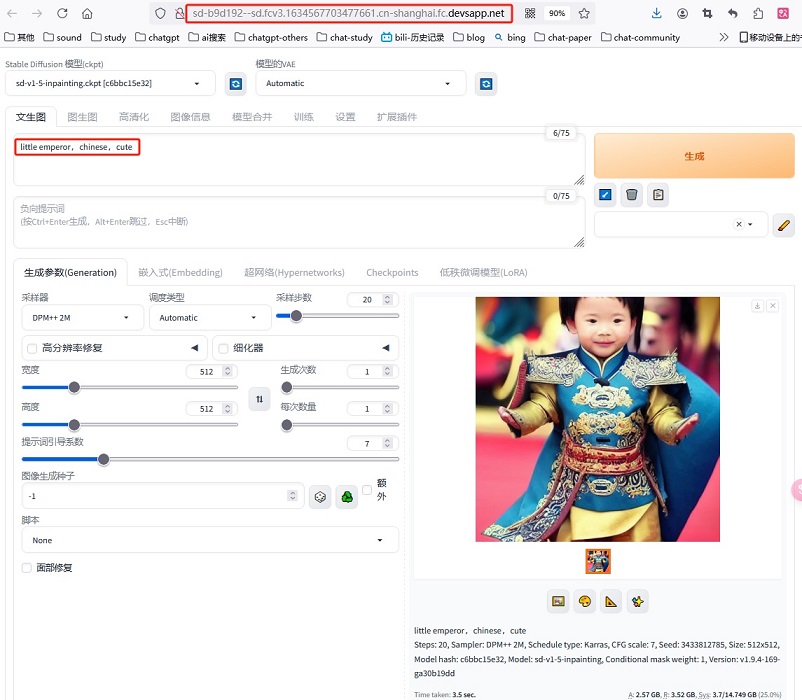Screen dimensions: 802x700
Task: Expand the Hires fix section arrow
Action: [194, 348]
